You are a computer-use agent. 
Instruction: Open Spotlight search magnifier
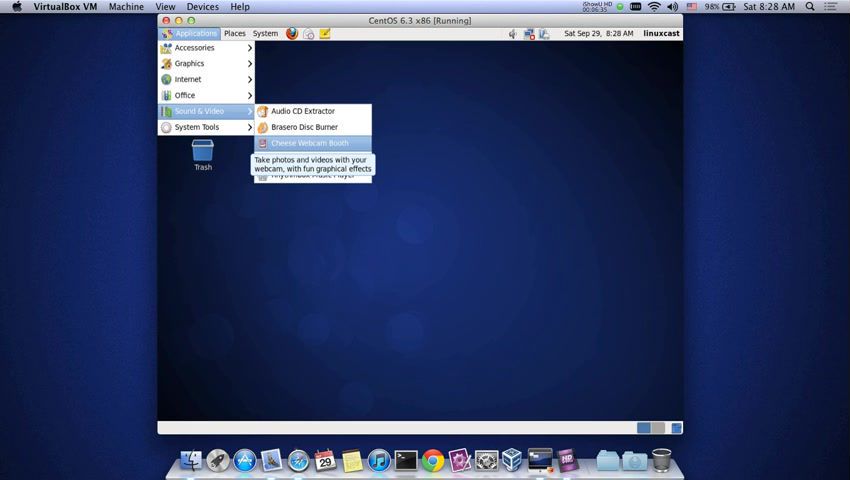tap(810, 7)
